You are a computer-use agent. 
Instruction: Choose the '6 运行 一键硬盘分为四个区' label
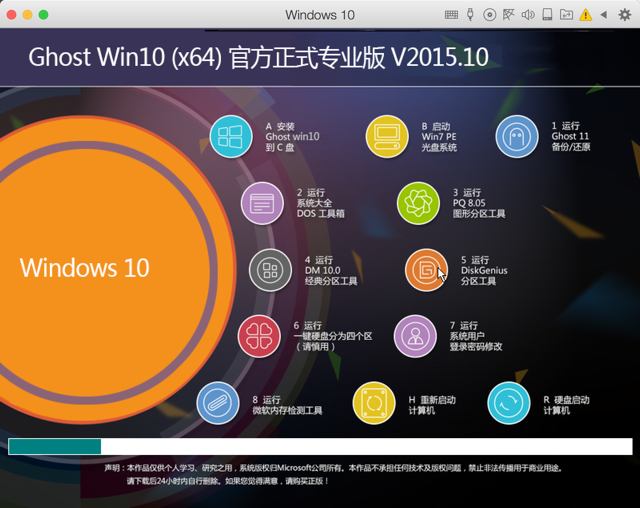tap(333, 336)
